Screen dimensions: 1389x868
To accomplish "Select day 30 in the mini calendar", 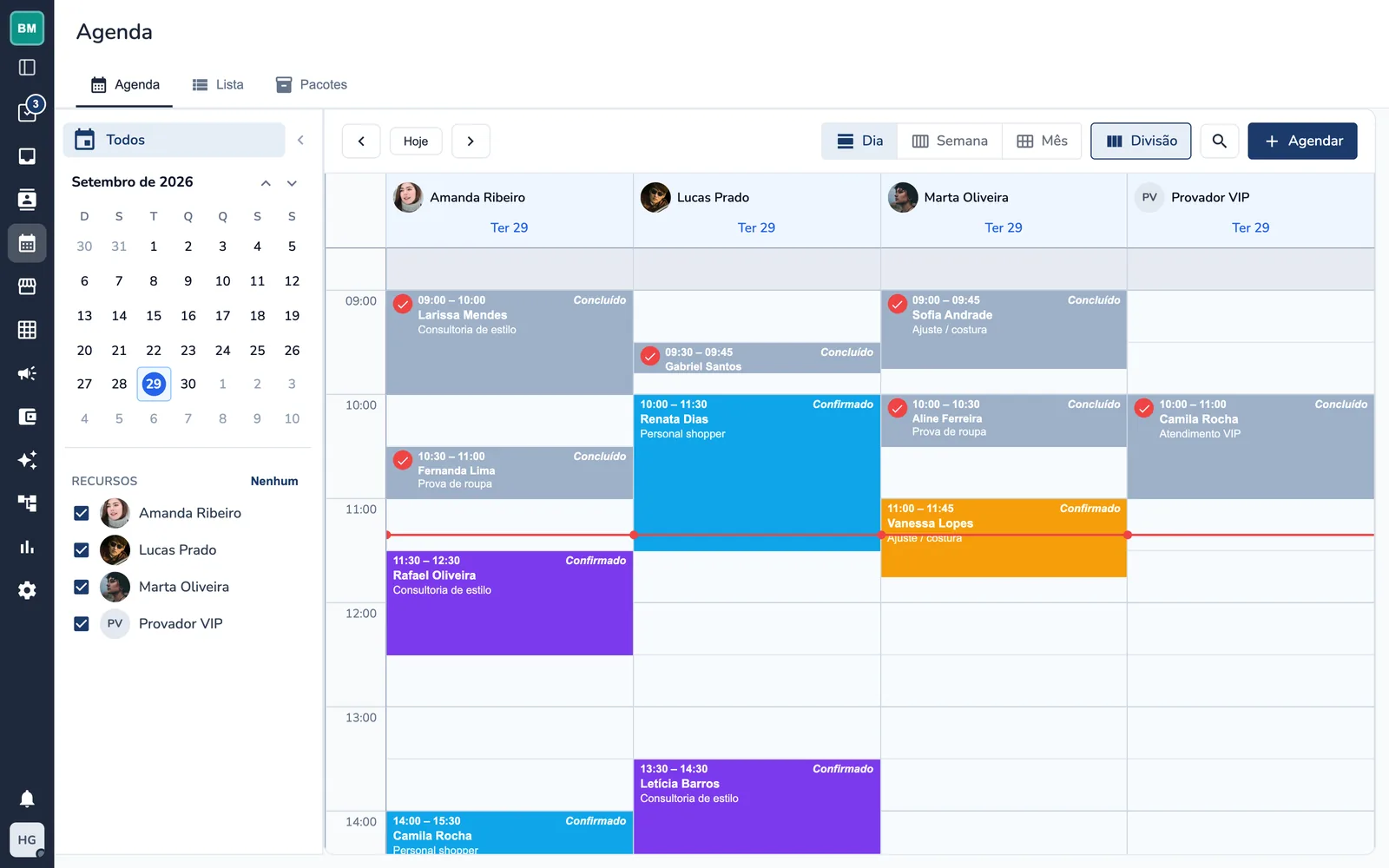I will click(188, 384).
